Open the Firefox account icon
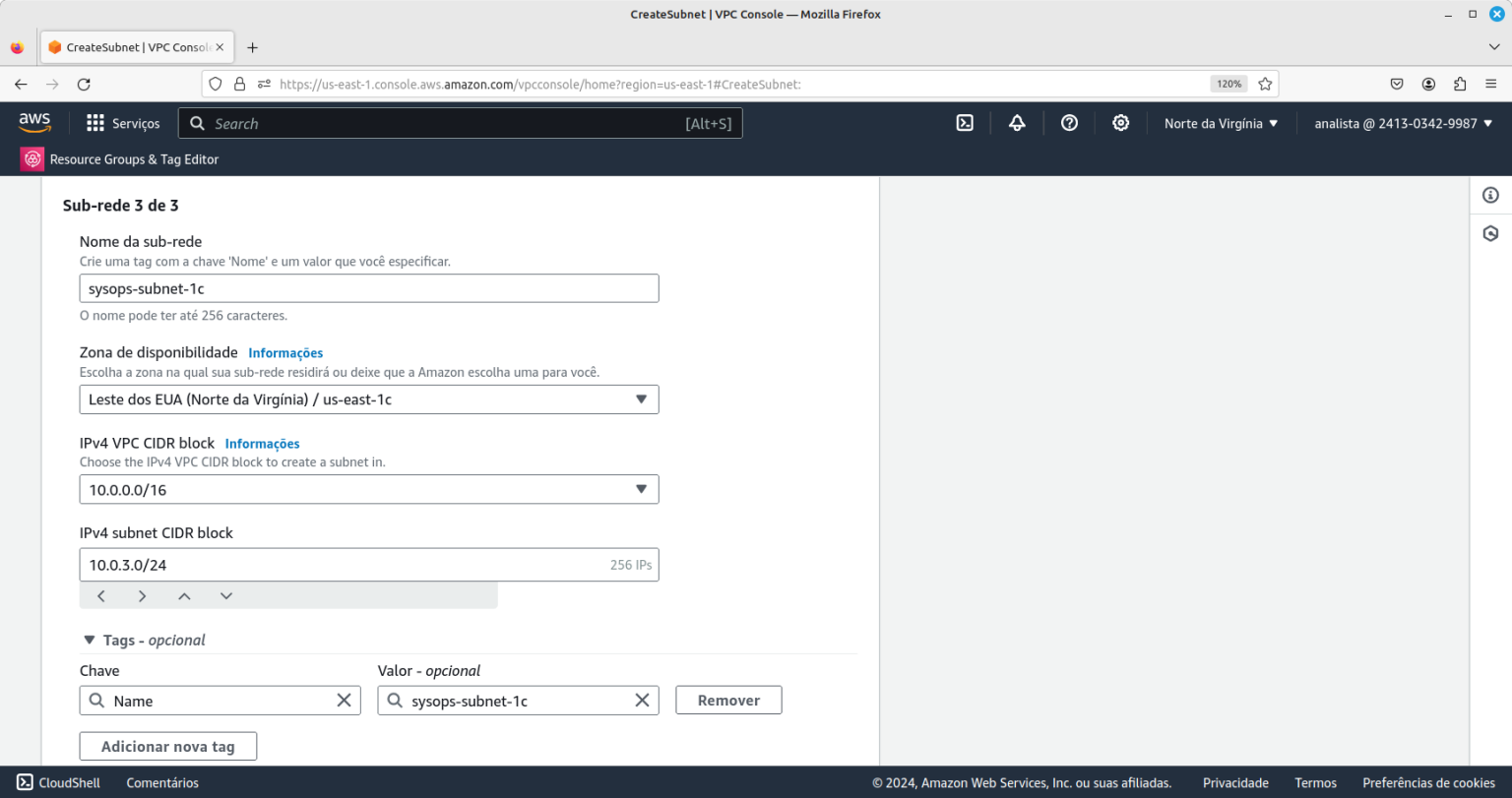 click(x=1428, y=84)
